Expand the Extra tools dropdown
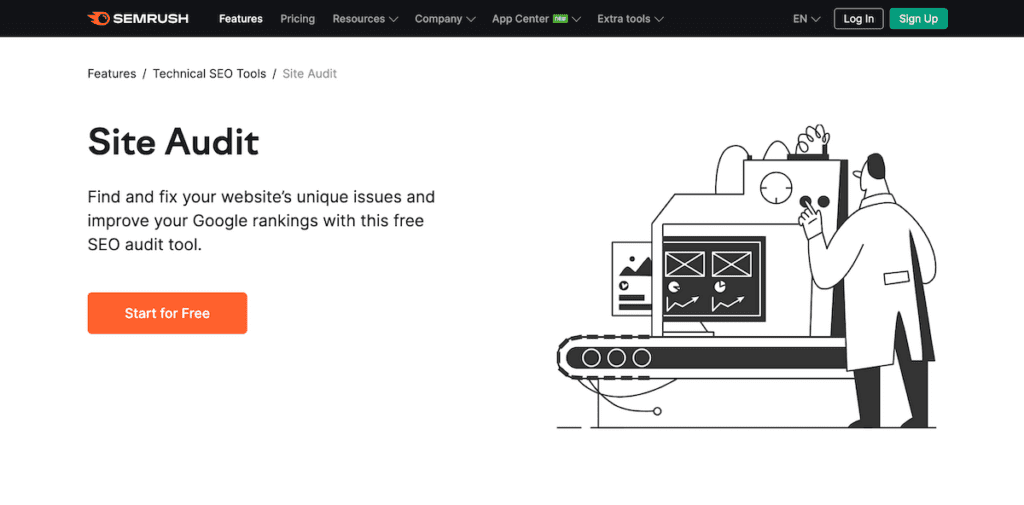The image size is (1024, 505). (x=630, y=19)
